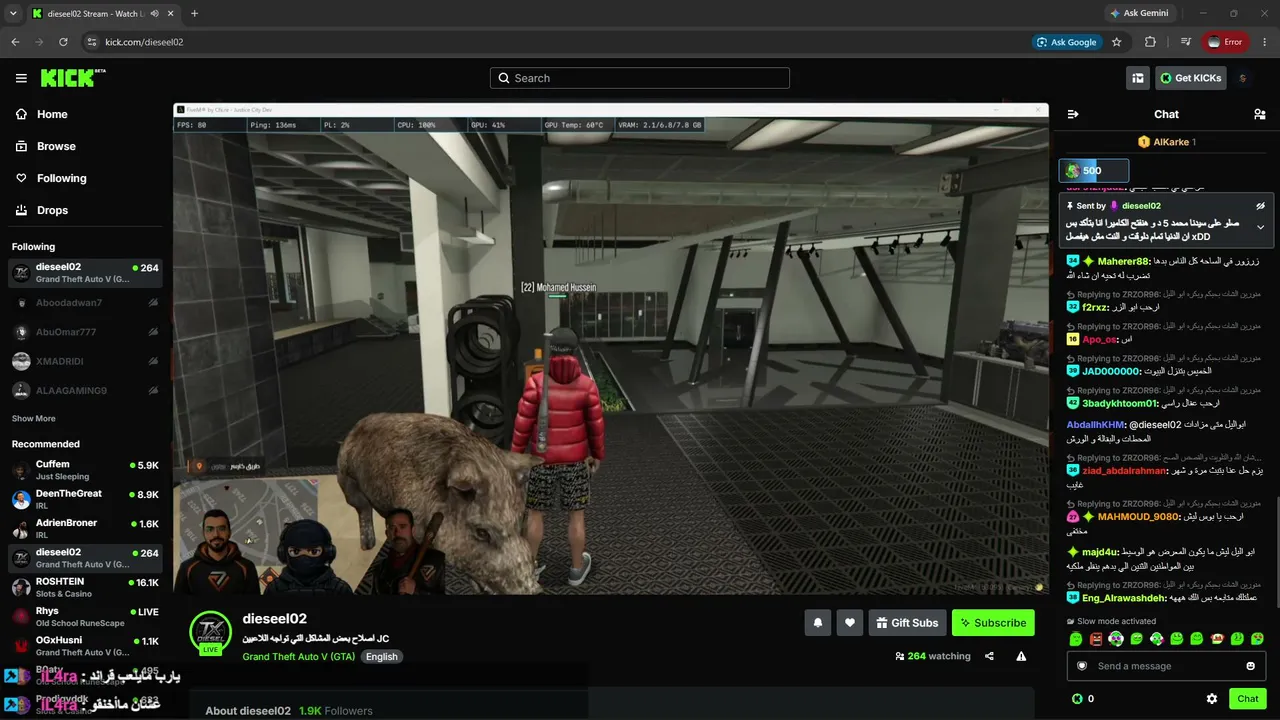The width and height of the screenshot is (1280, 720).
Task: Open the hamburger sidebar menu
Action: tap(21, 78)
